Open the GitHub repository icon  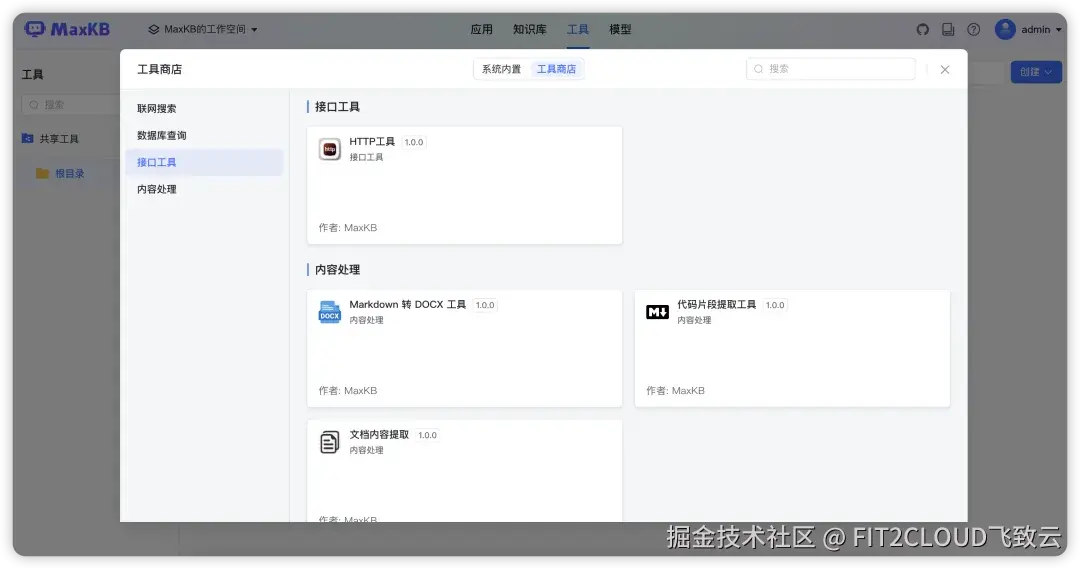(922, 30)
